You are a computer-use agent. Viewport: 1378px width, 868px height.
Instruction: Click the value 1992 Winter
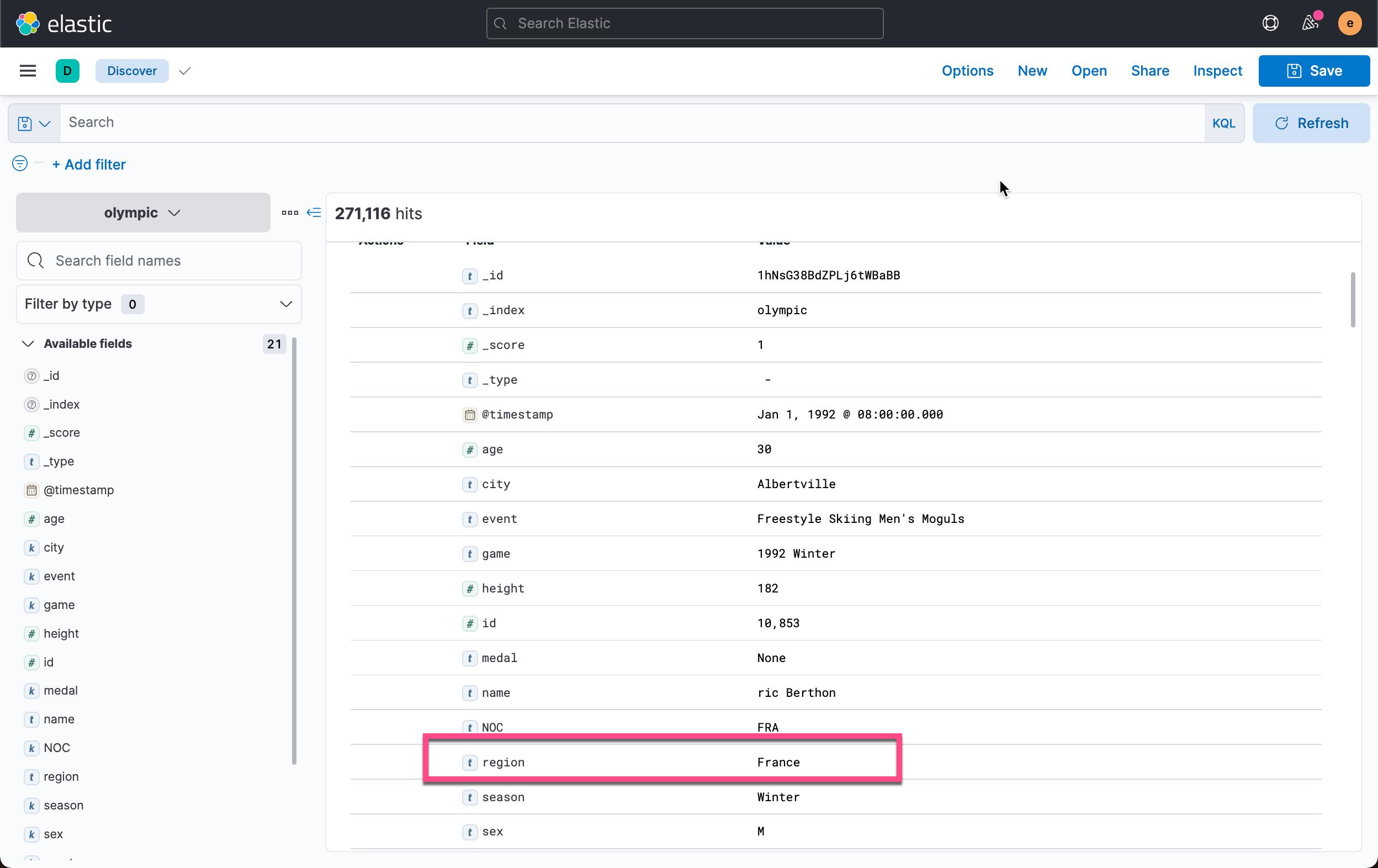[x=796, y=554]
